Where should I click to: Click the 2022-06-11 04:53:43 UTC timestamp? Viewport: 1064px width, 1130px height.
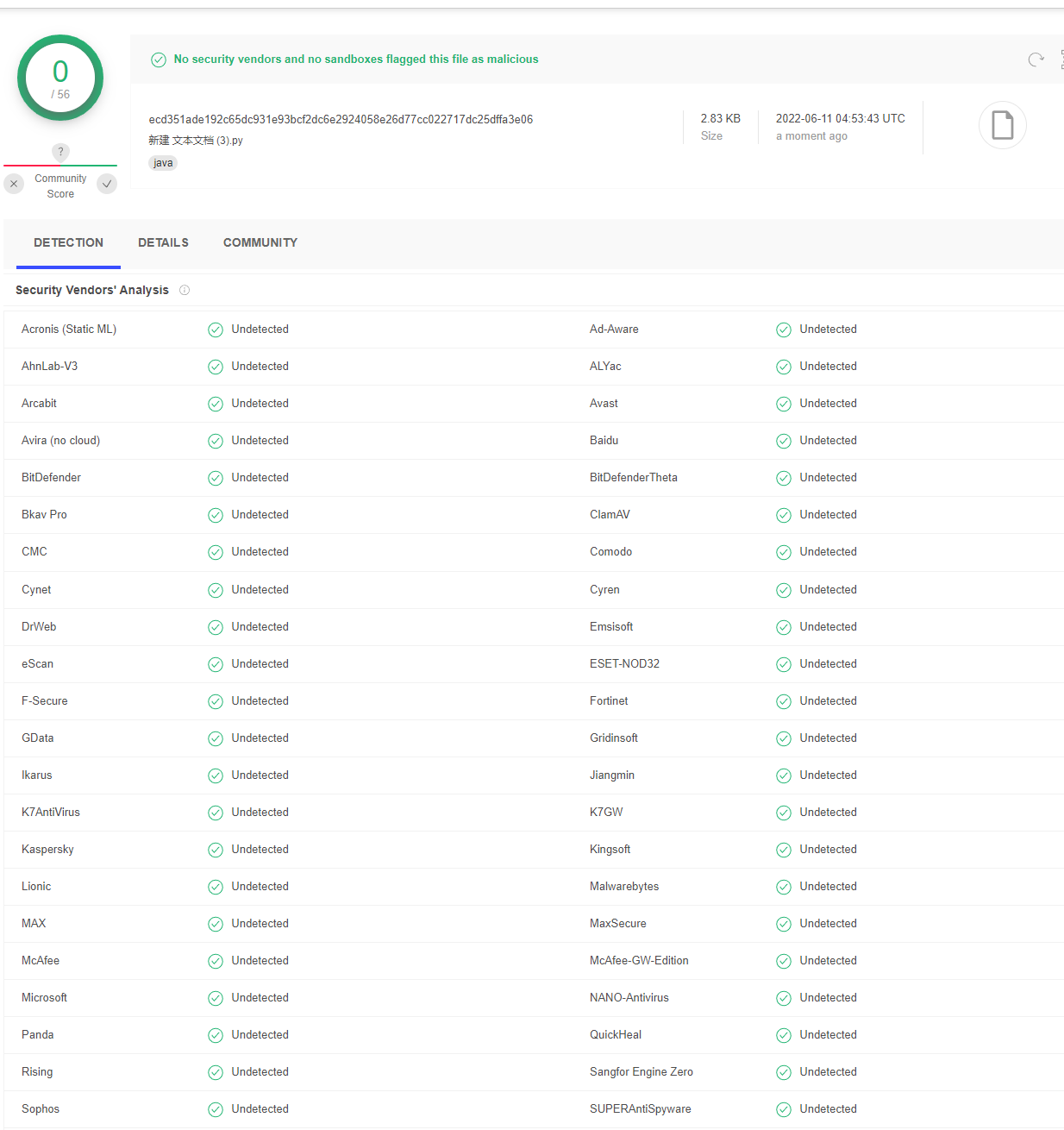[x=841, y=118]
